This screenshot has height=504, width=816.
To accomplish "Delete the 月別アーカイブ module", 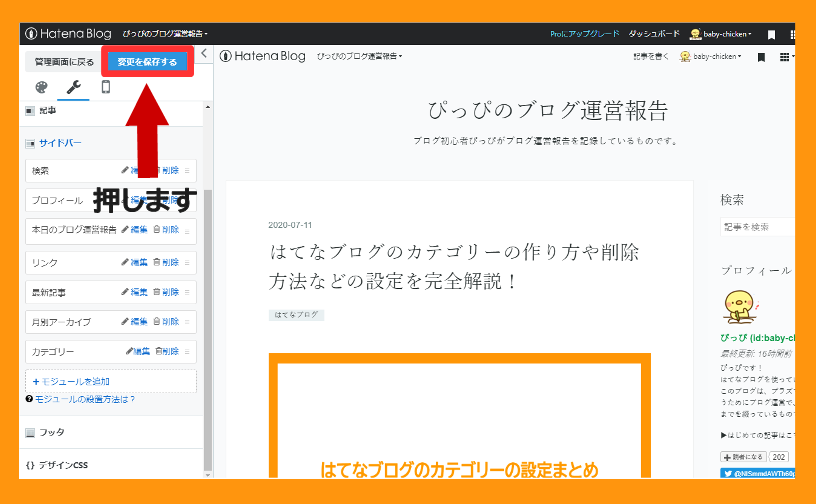I will 166,322.
